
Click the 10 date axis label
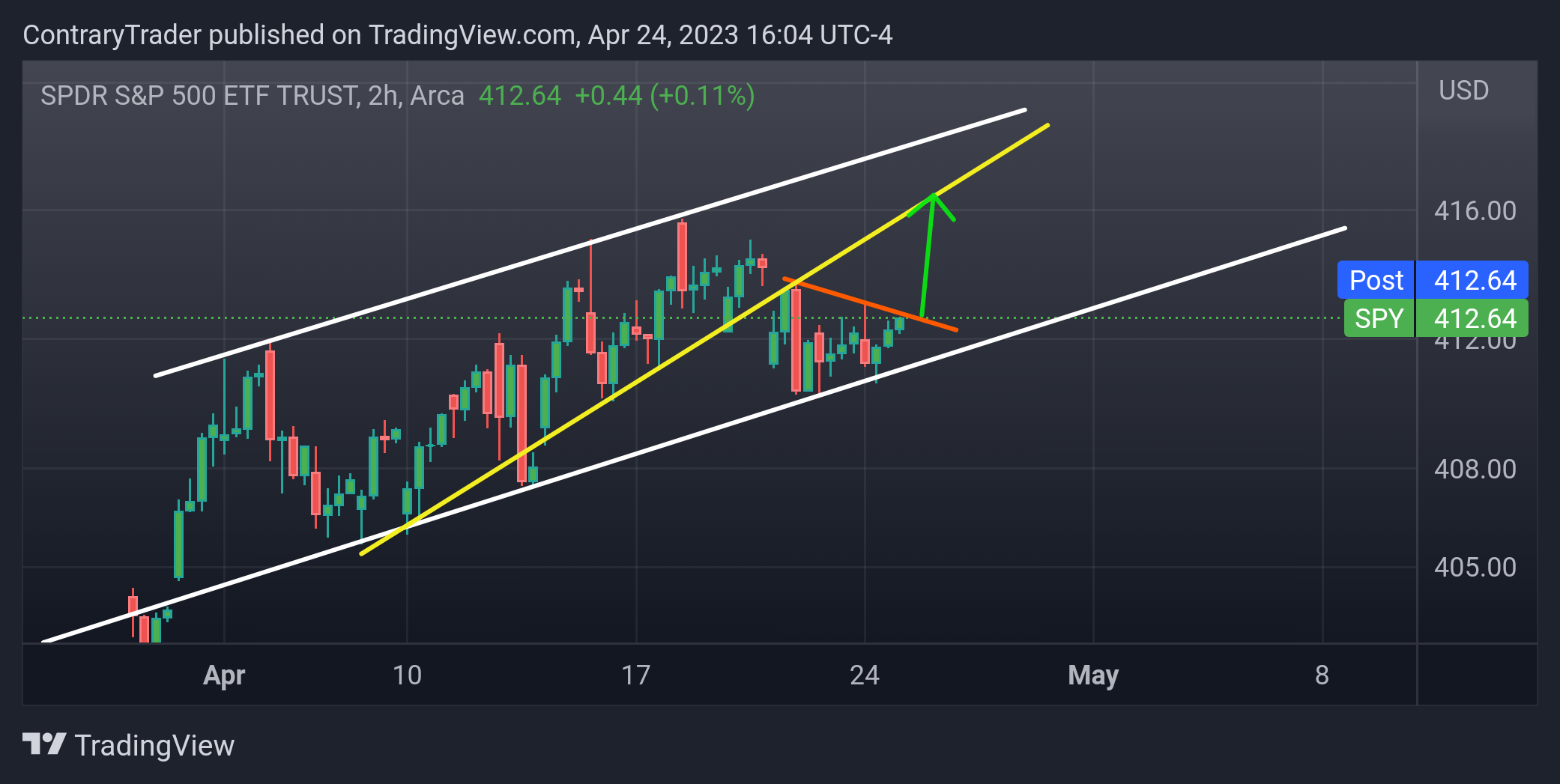click(407, 675)
